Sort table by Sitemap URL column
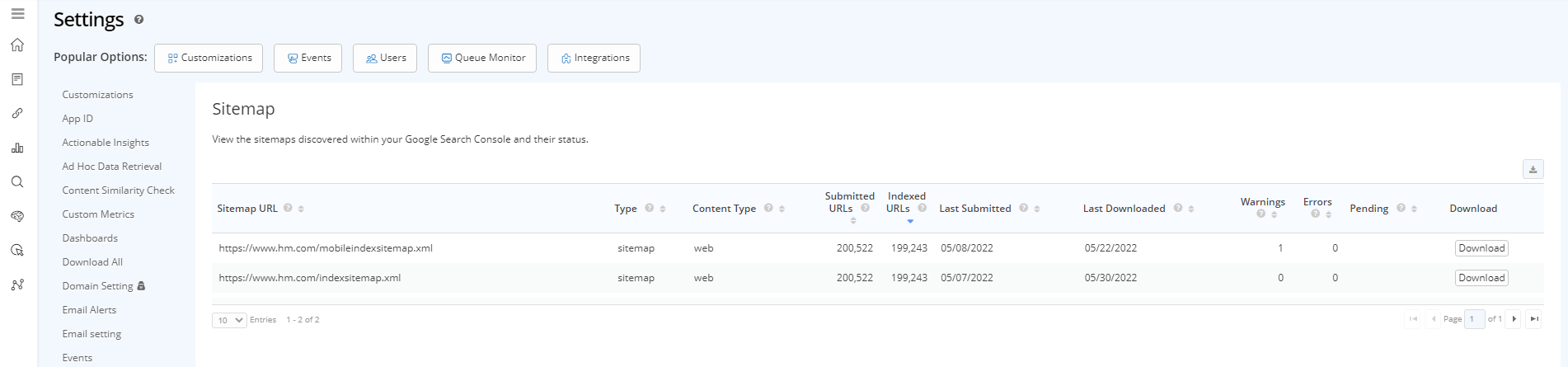This screenshot has height=367, width=1568. pos(301,209)
